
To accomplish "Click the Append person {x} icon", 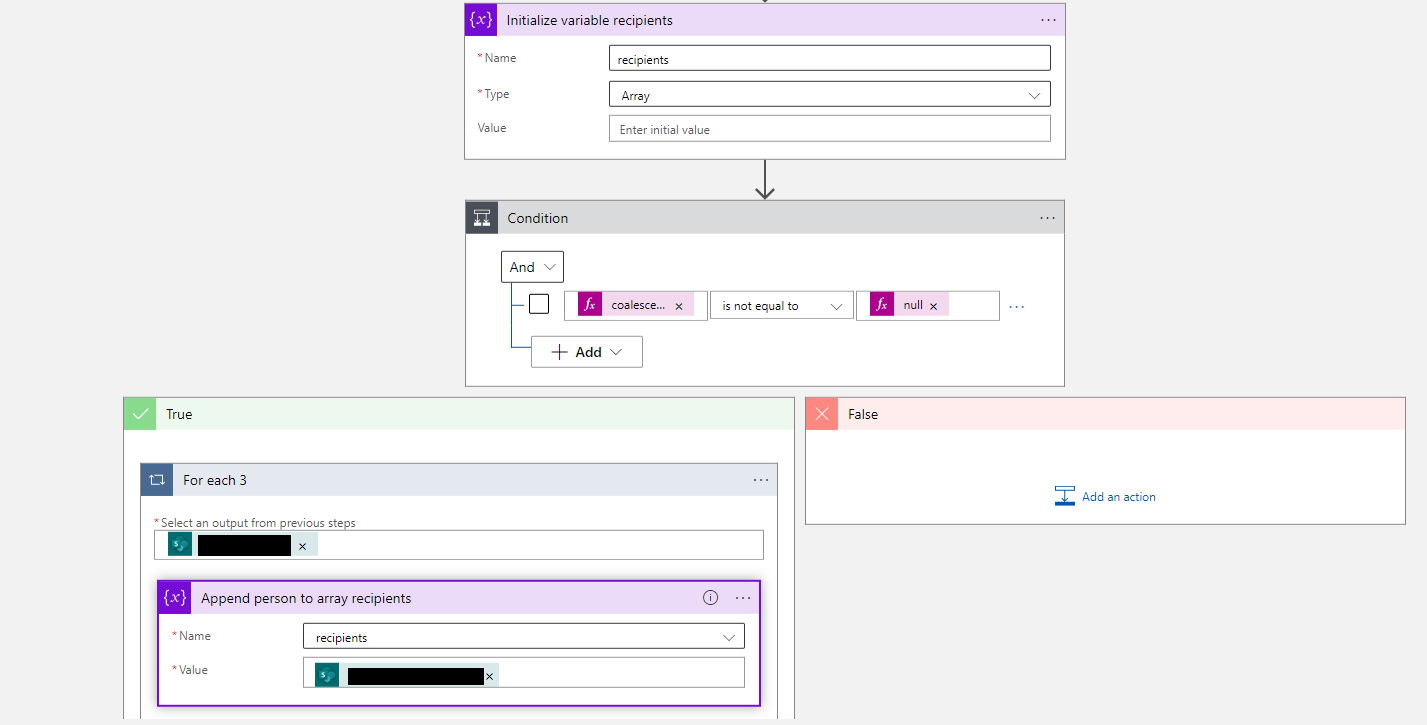I will 175,597.
